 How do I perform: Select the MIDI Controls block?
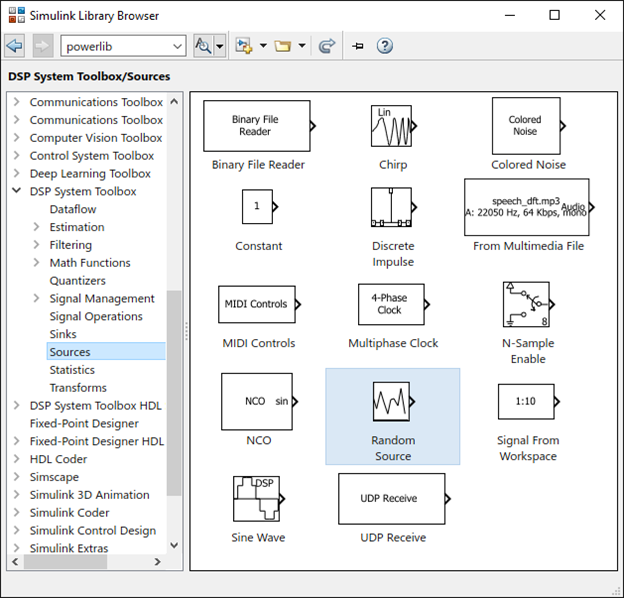[259, 304]
